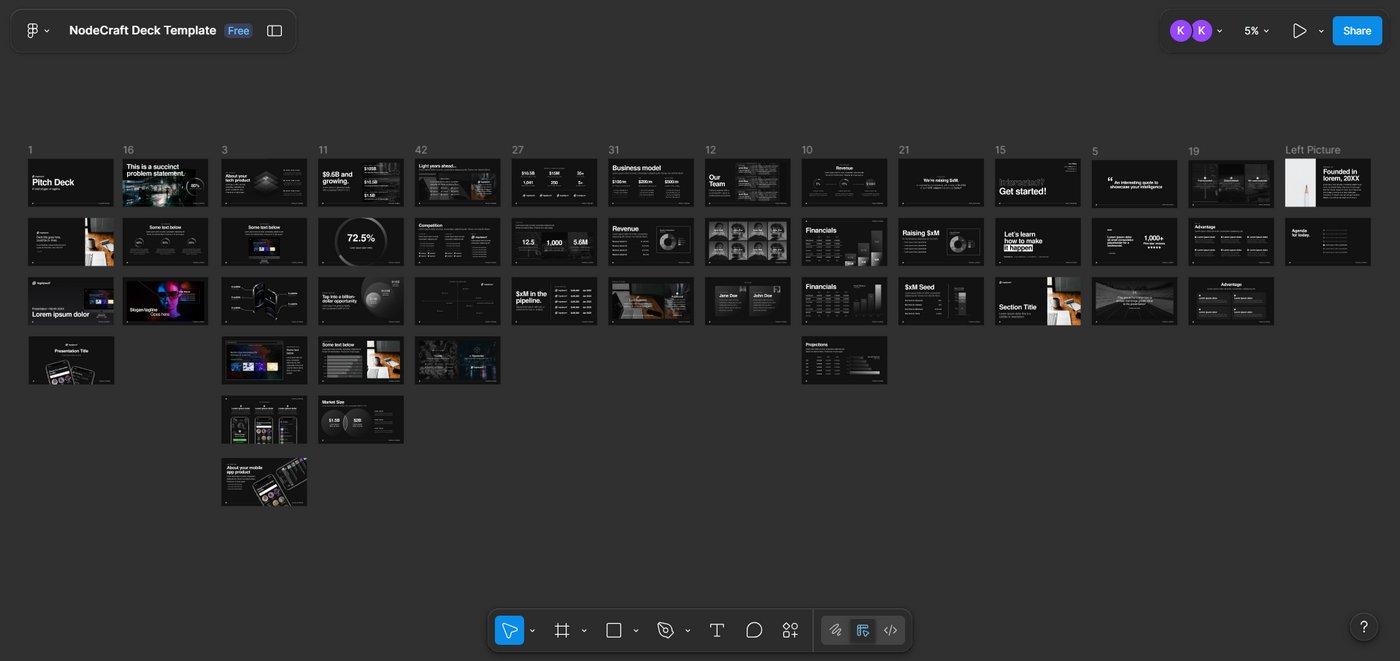Select the Text tool

[717, 630]
